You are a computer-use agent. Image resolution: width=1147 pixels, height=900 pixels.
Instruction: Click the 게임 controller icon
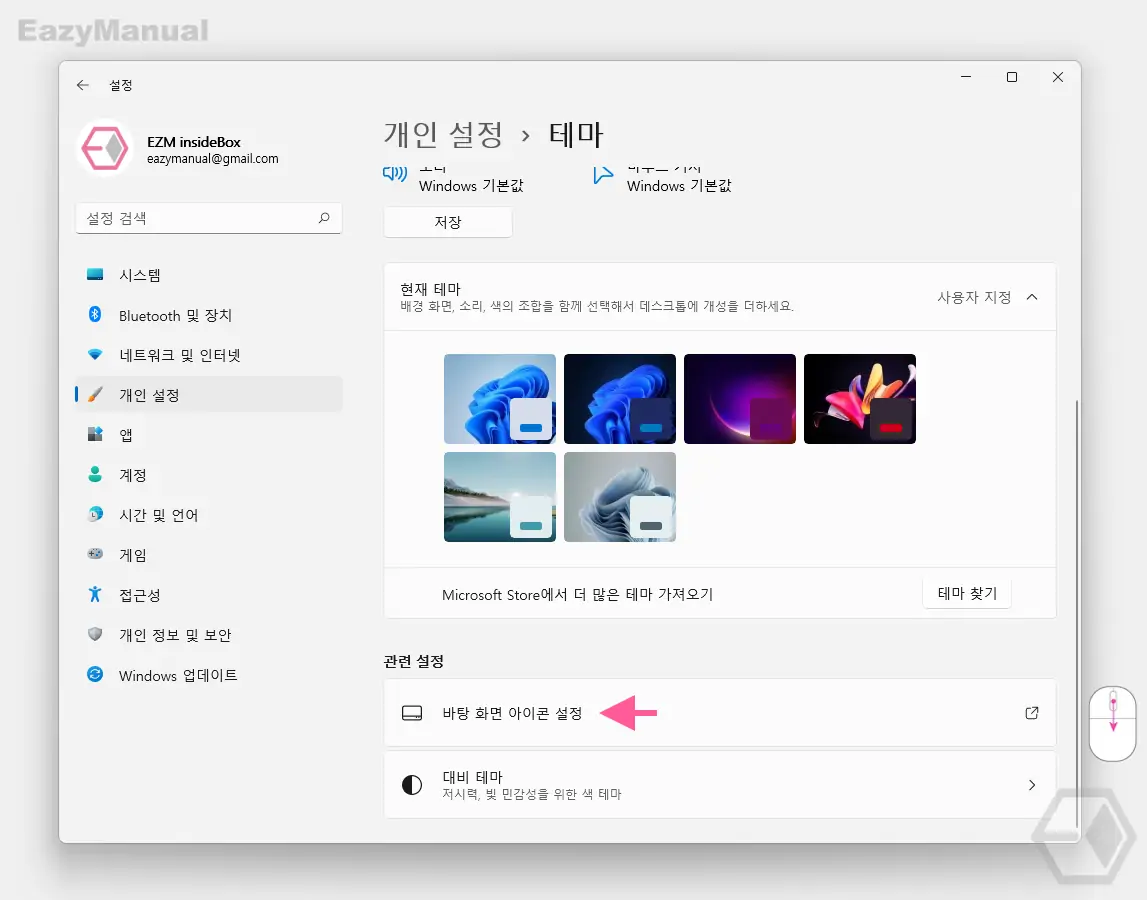tap(95, 555)
